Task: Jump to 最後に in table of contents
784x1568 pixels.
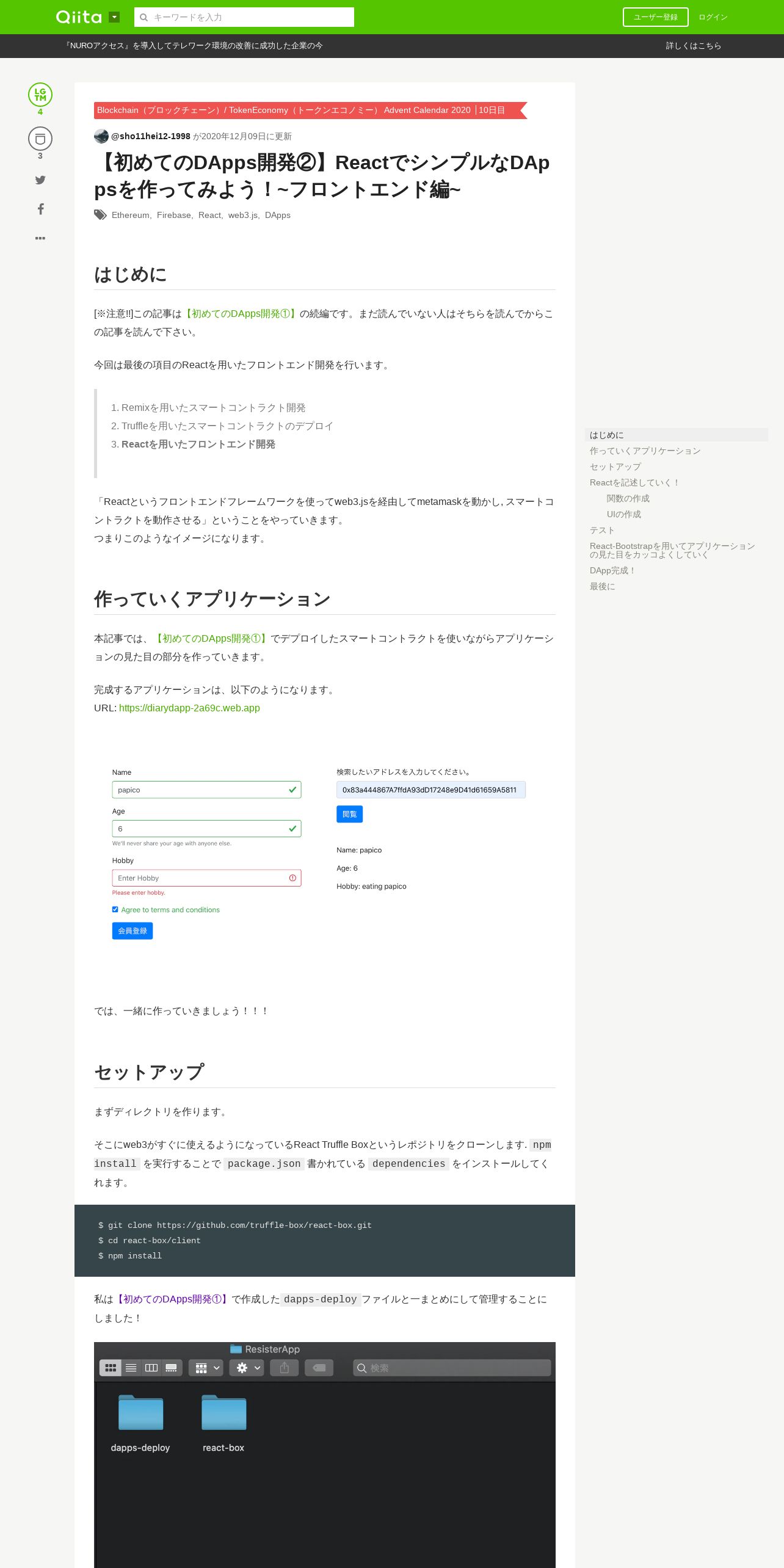Action: click(602, 586)
